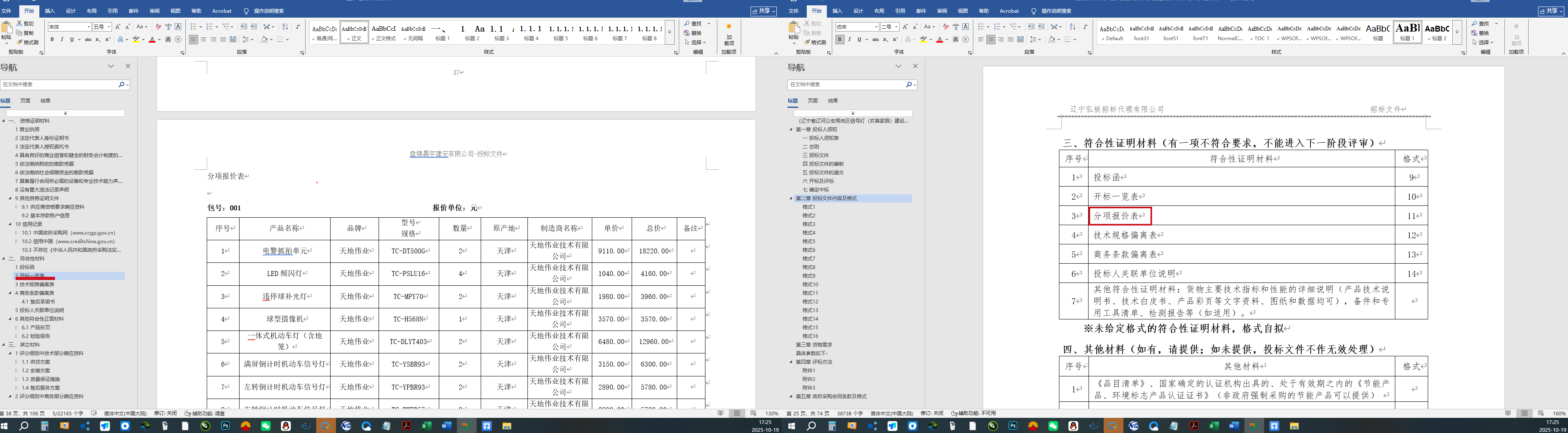The image size is (1568, 433).
Task: Open the change case dropdown in the left window
Action: (142, 27)
